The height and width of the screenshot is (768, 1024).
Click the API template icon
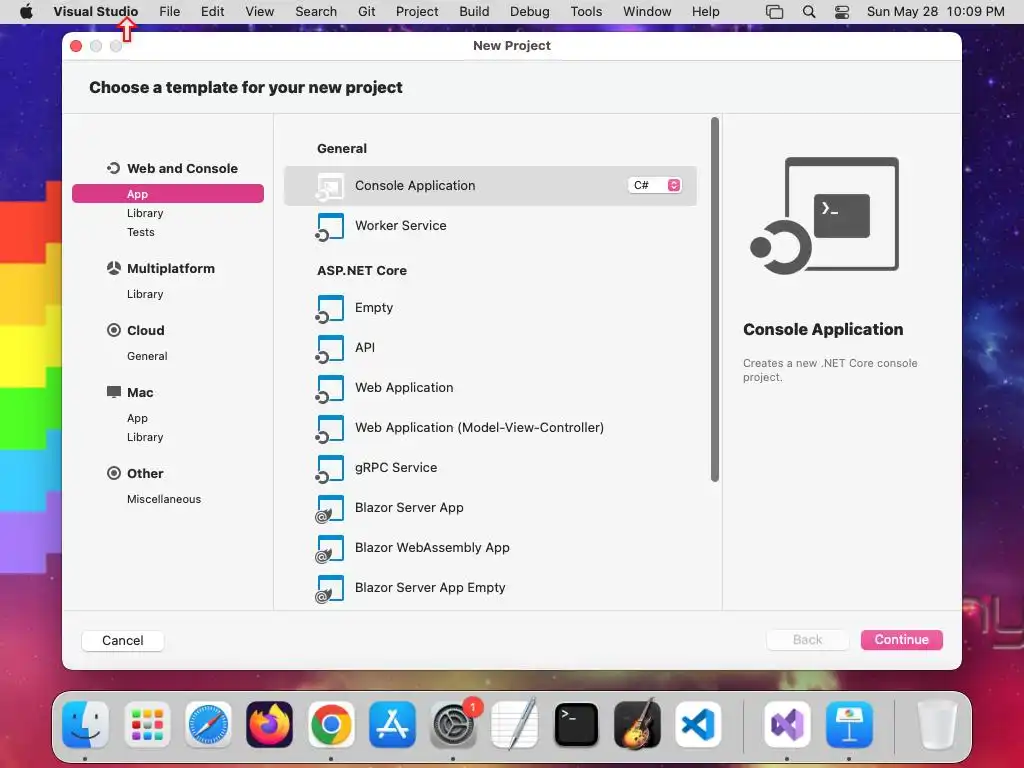pos(330,349)
